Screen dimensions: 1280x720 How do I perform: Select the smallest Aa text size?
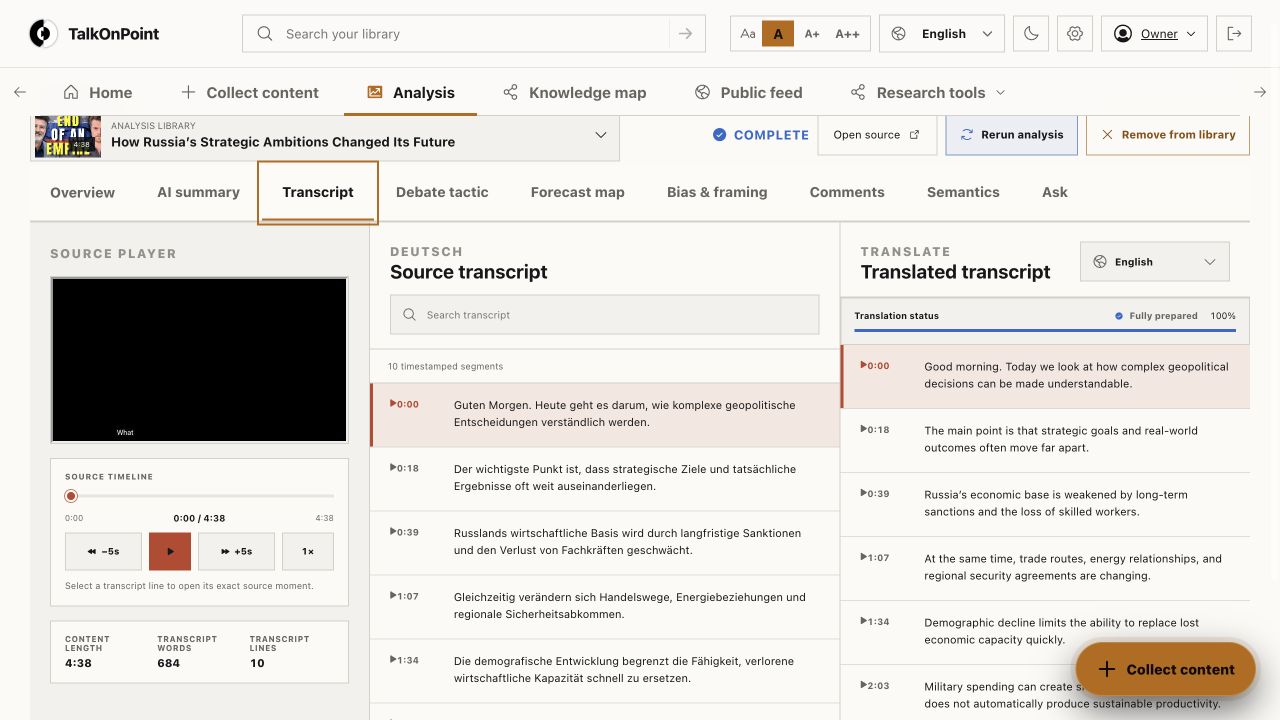coord(748,34)
